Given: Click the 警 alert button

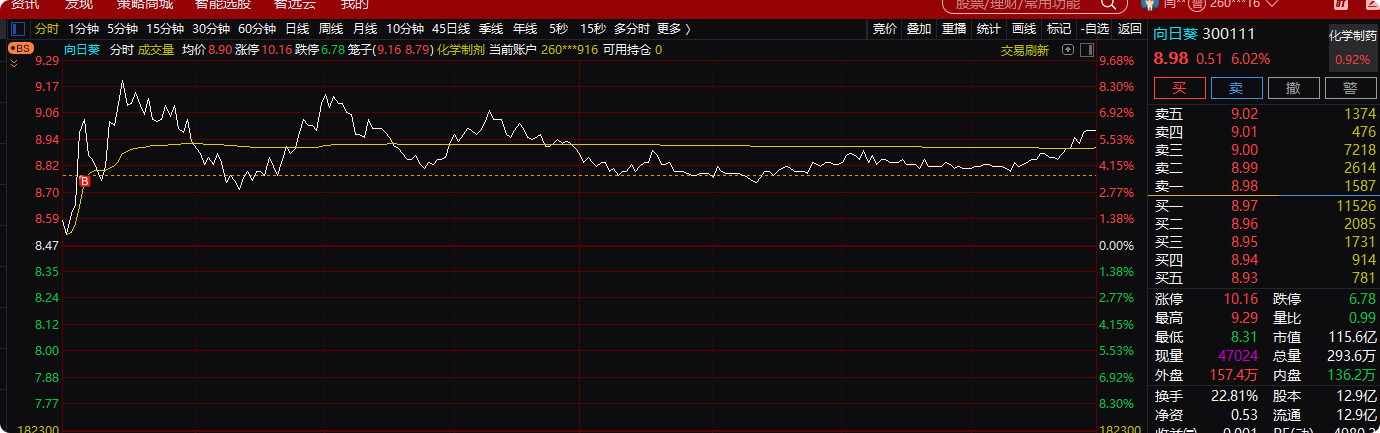Looking at the screenshot, I should tap(1350, 88).
